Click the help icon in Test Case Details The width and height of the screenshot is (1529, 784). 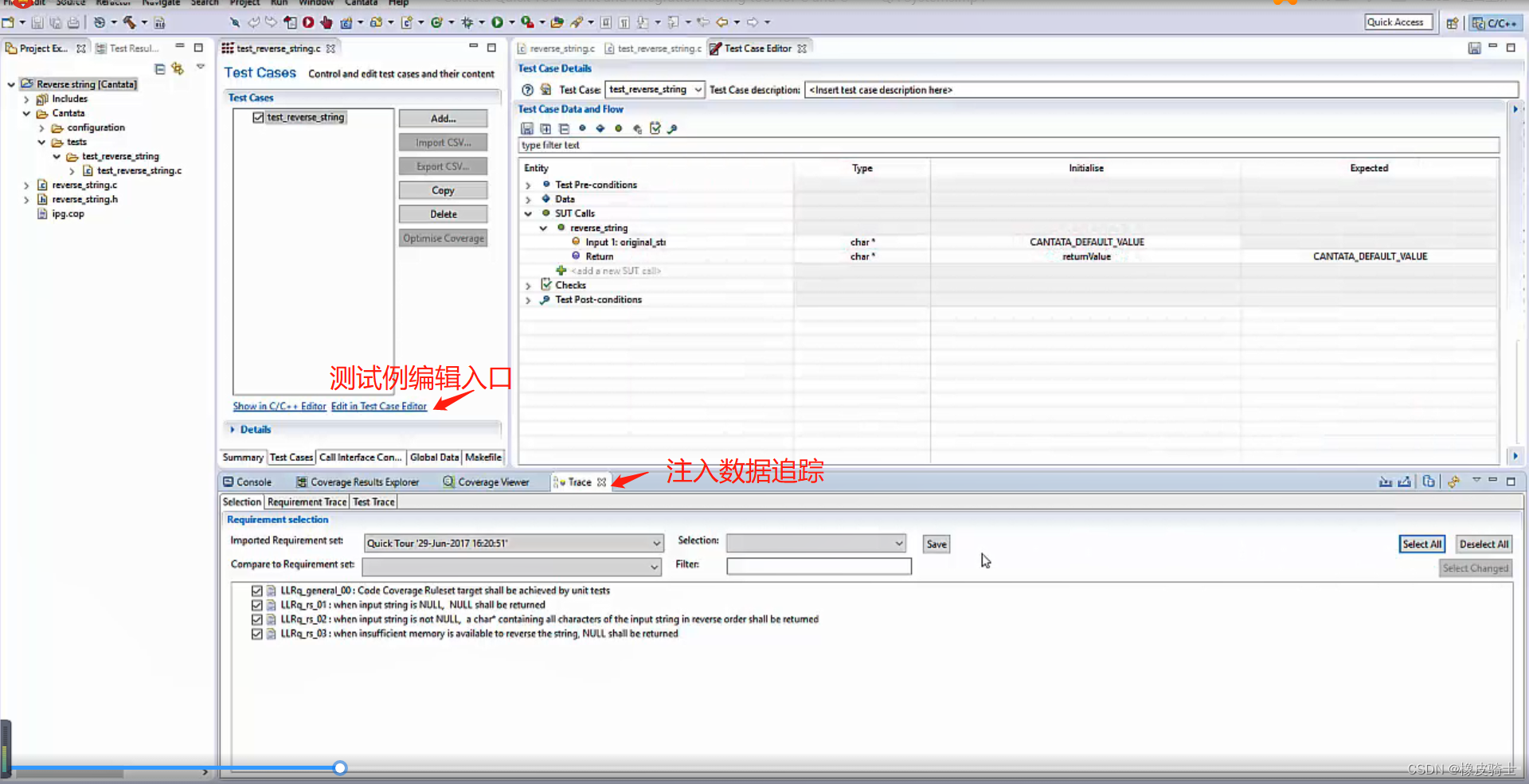tap(527, 90)
